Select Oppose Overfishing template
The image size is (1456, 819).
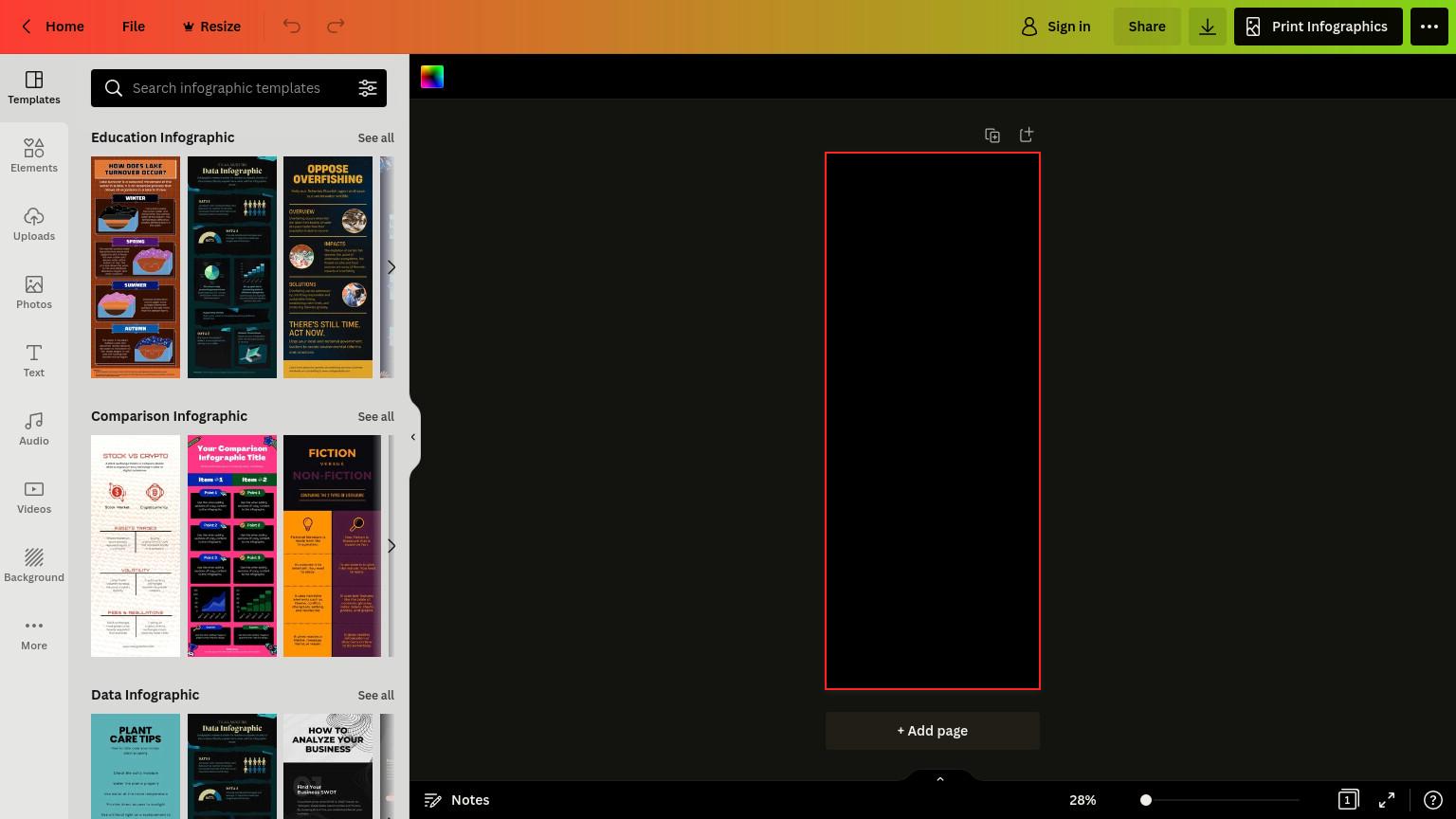pyautogui.click(x=328, y=267)
